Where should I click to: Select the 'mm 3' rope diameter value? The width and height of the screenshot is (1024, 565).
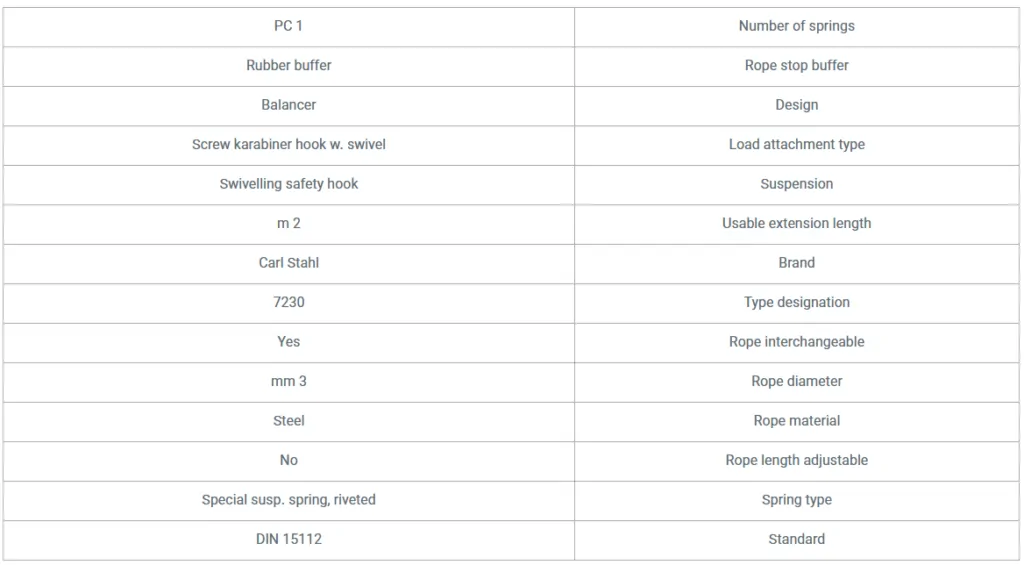(289, 381)
